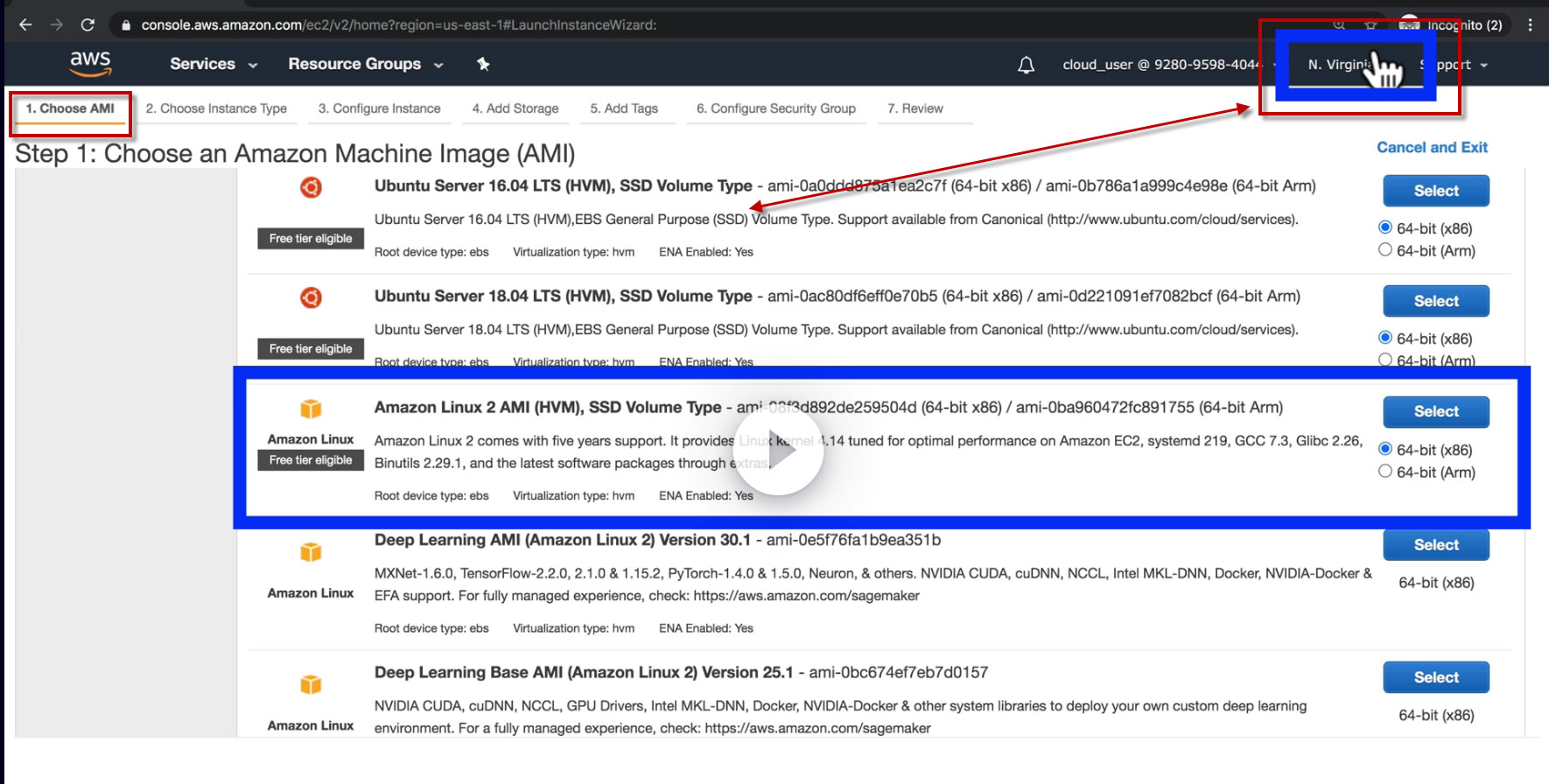Select the 5. Add Tags tab
Image resolution: width=1549 pixels, height=784 pixels.
pos(624,108)
